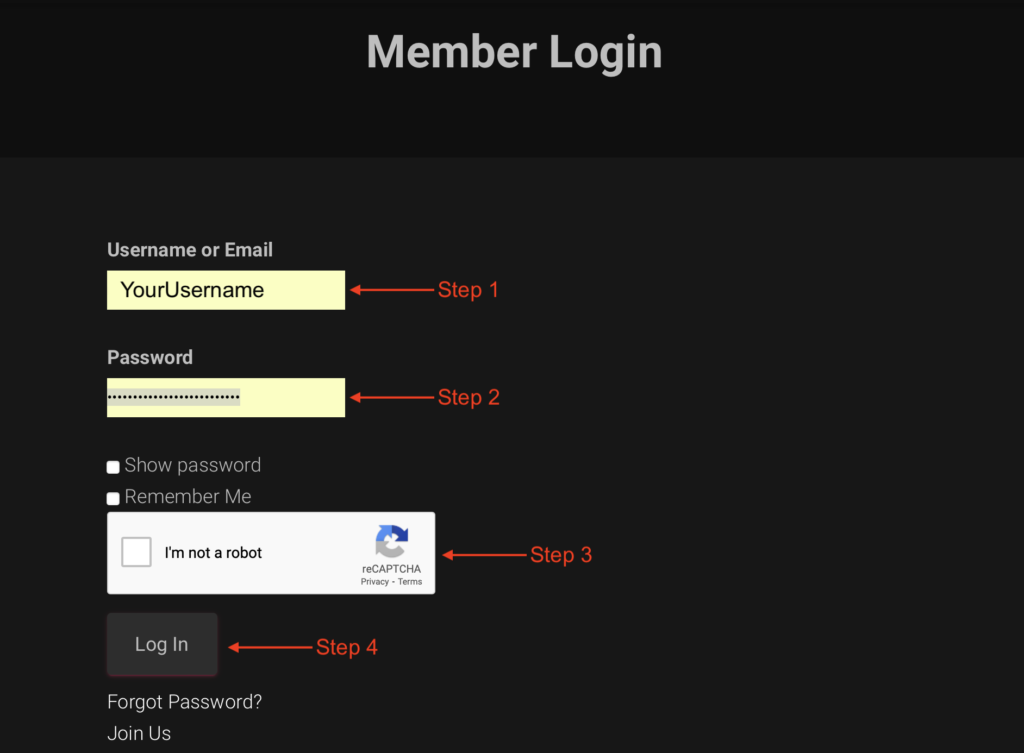Click the Member Login heading

coord(515,52)
